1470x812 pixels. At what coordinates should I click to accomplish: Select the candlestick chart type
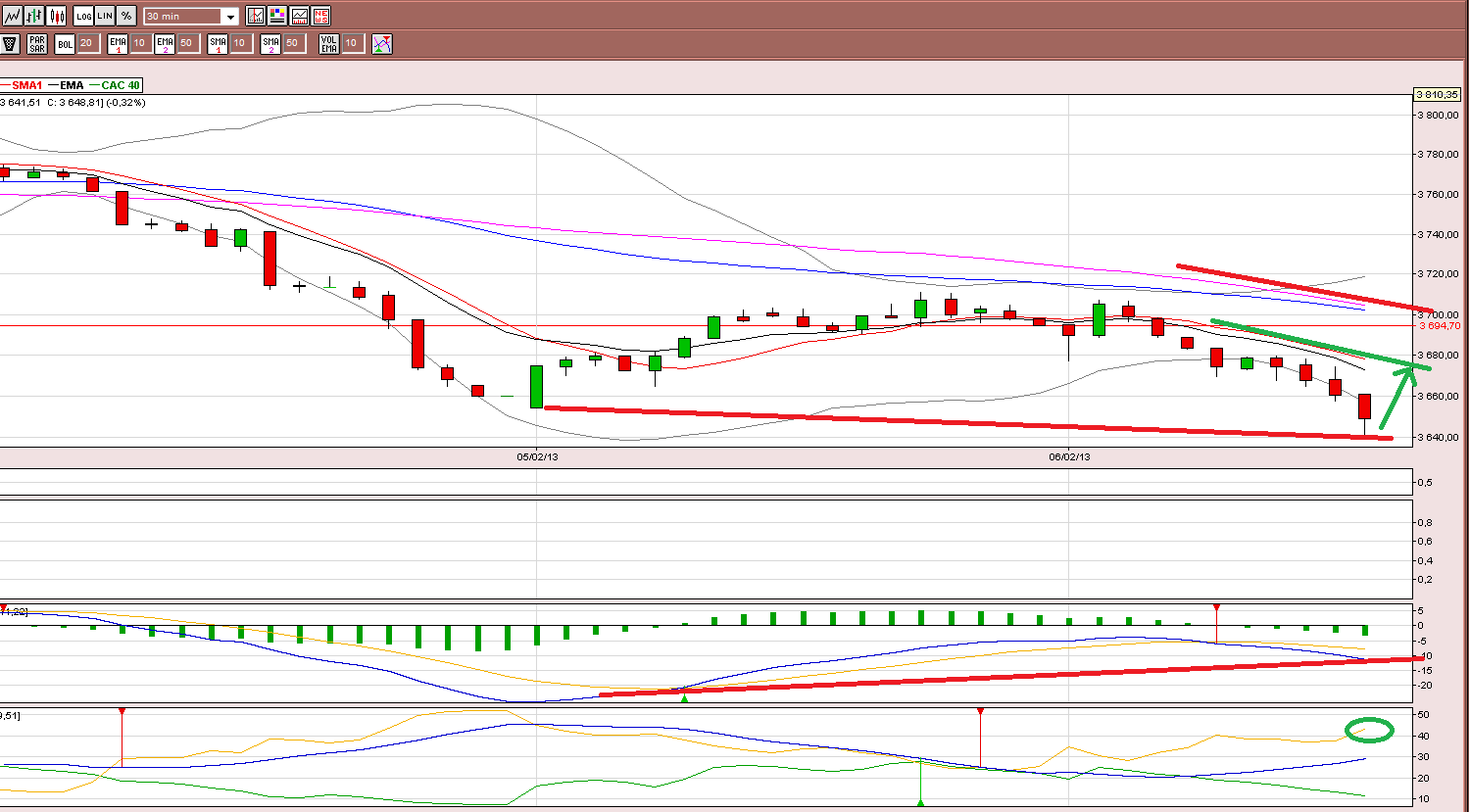point(57,16)
